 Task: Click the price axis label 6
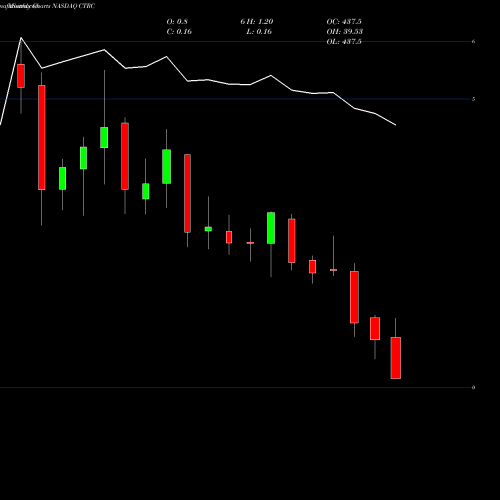pyautogui.click(x=474, y=42)
